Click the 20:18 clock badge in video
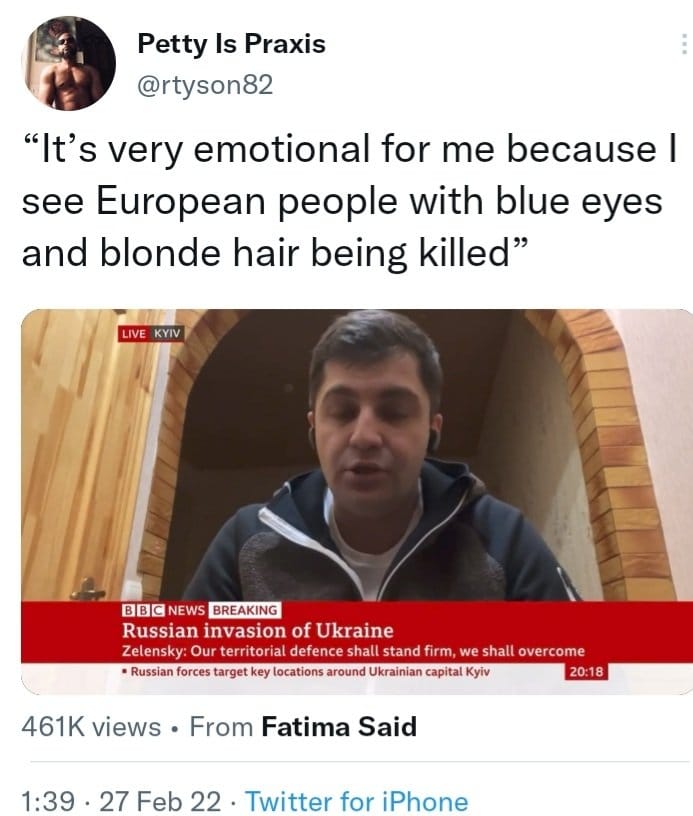The image size is (693, 816). pyautogui.click(x=586, y=671)
